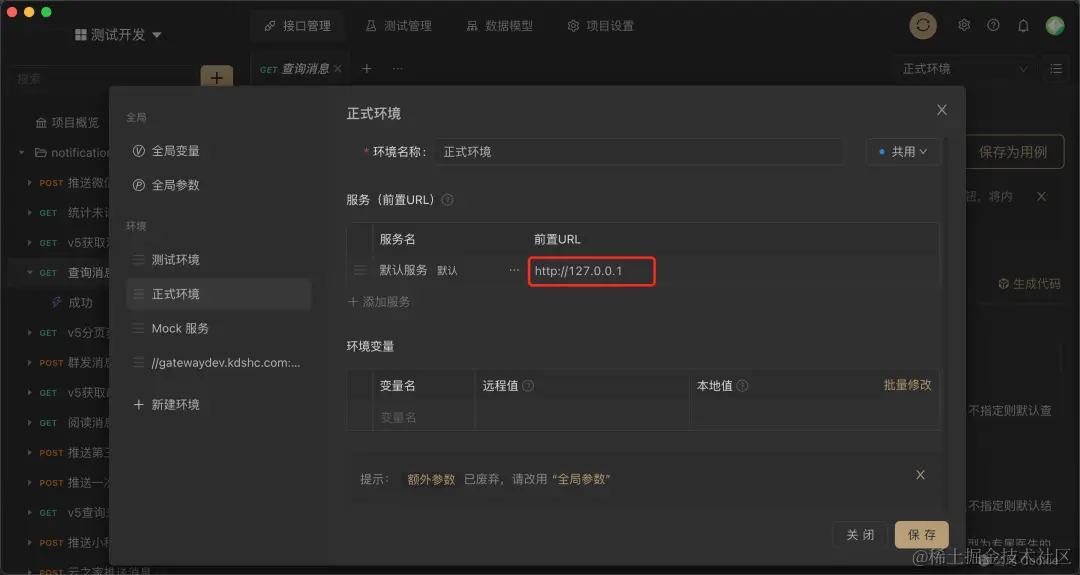Screen dimensions: 1080x575
Task: Click the 额外参数 tag in hint
Action: coord(431,479)
